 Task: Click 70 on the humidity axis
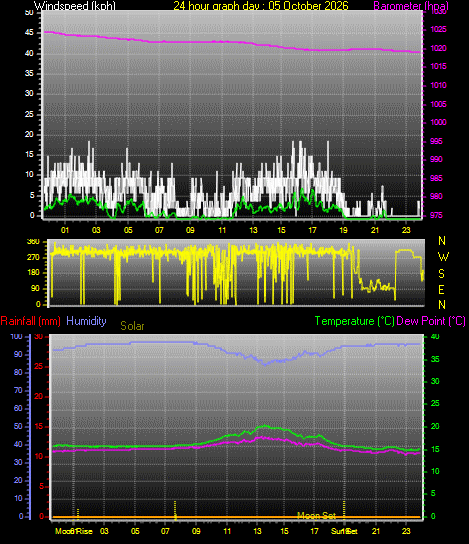[18, 391]
